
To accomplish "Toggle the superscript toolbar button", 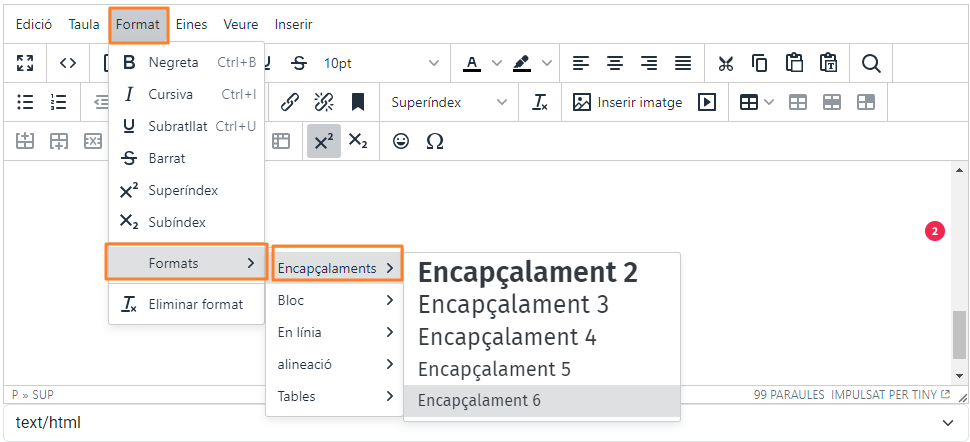I will click(323, 142).
